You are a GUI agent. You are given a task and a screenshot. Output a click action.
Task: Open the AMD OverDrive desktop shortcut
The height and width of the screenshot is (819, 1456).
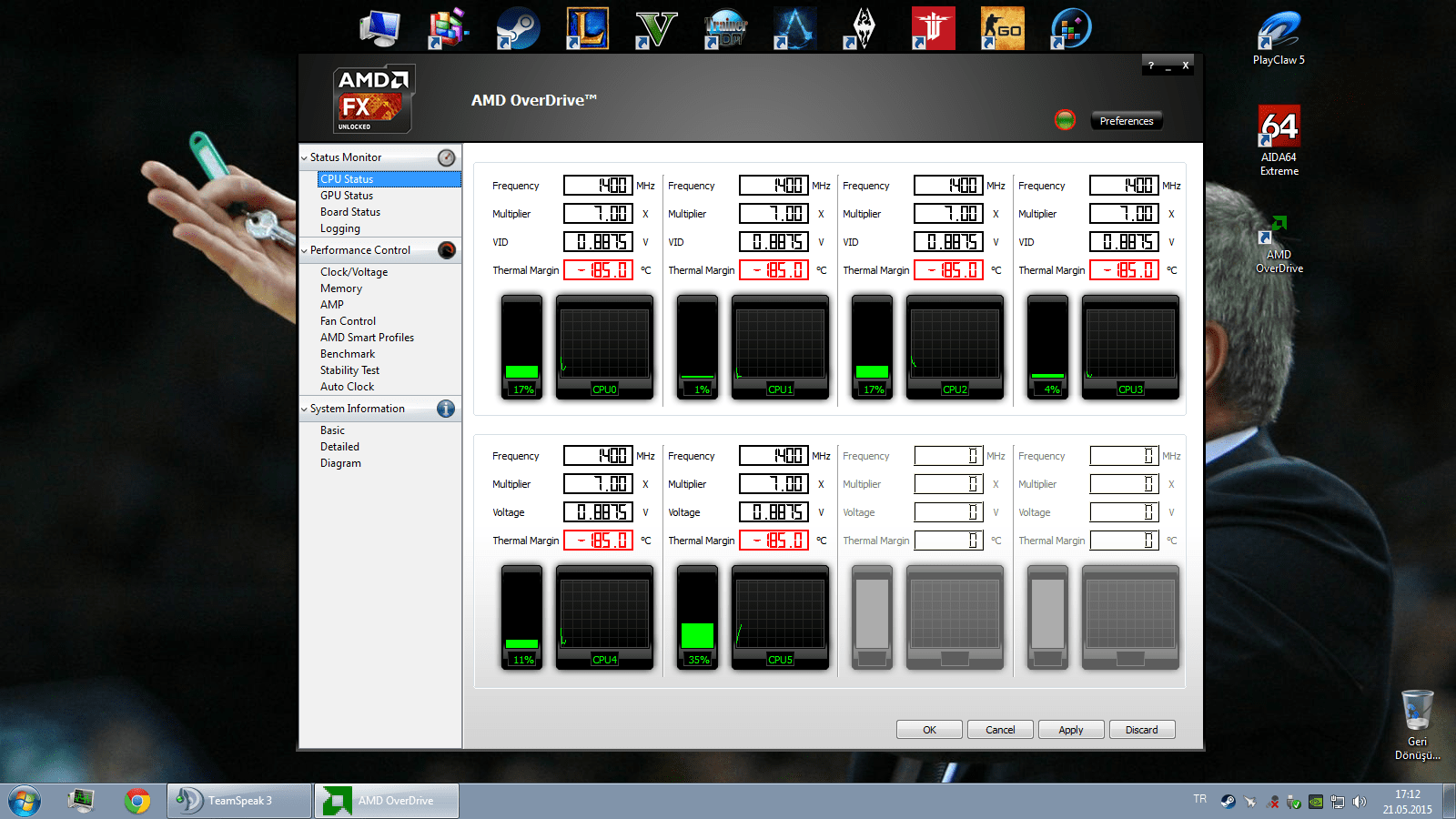pos(1279,243)
